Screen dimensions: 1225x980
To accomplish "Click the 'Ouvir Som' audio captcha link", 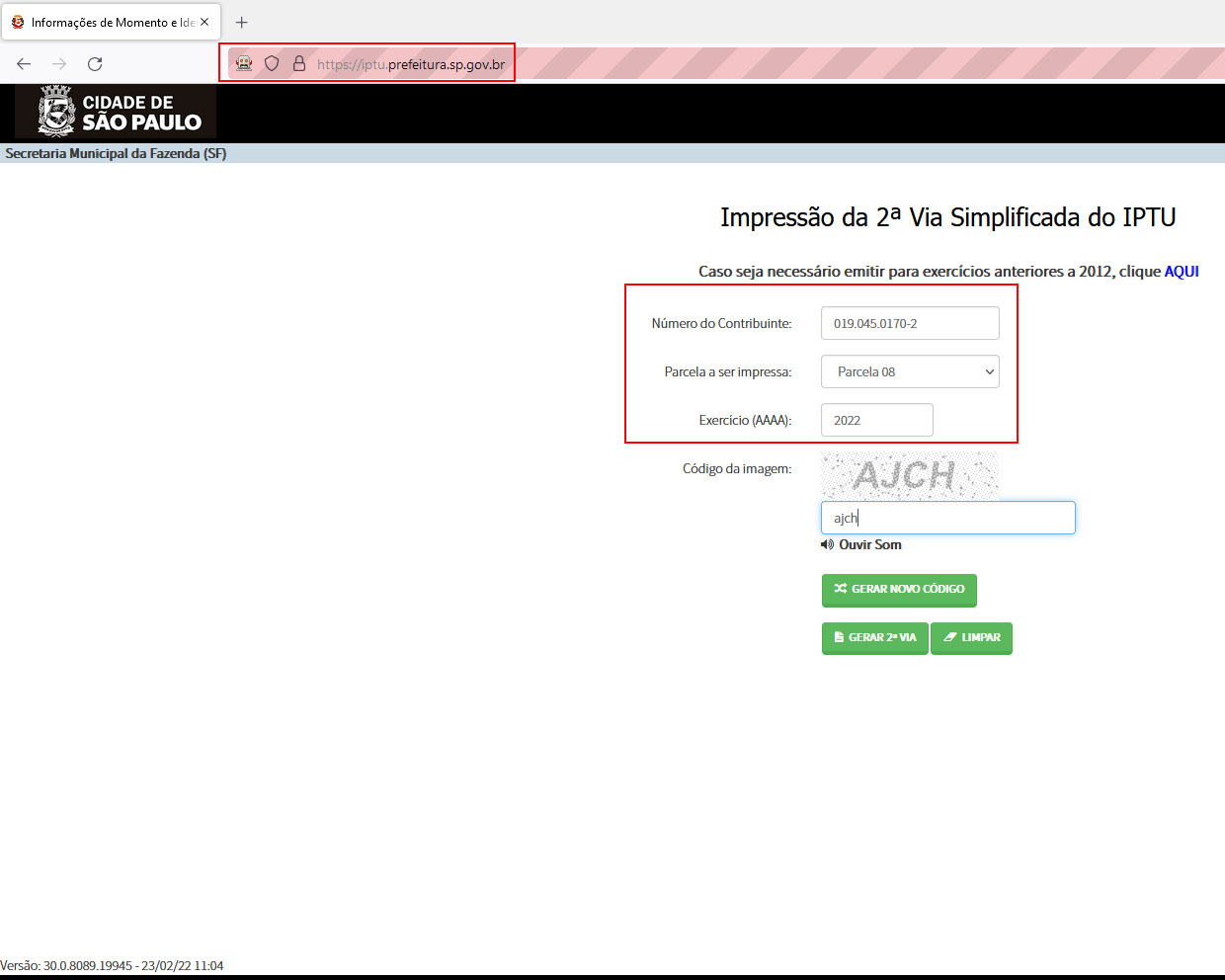I will coord(870,544).
